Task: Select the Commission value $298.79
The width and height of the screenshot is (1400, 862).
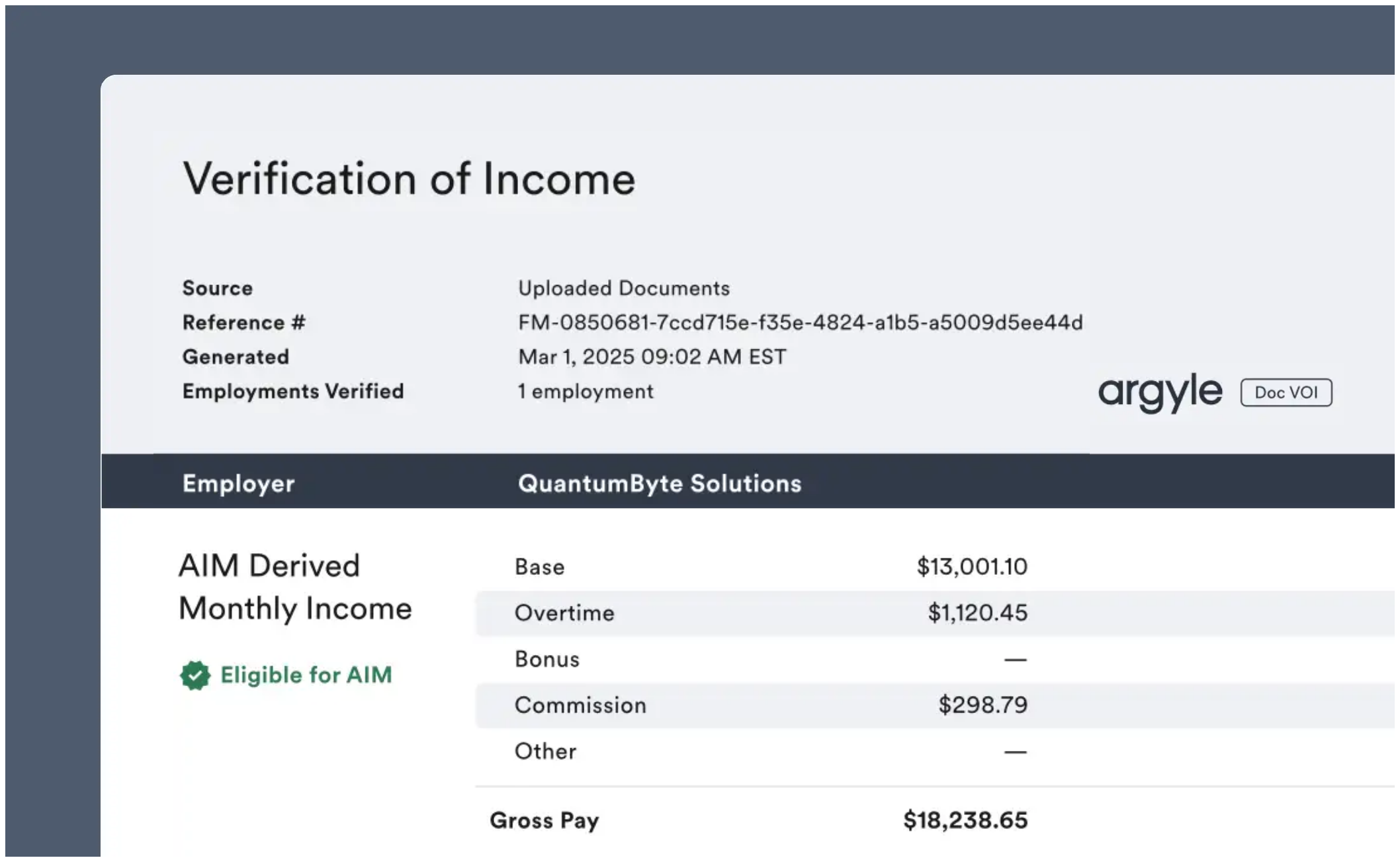Action: point(983,705)
